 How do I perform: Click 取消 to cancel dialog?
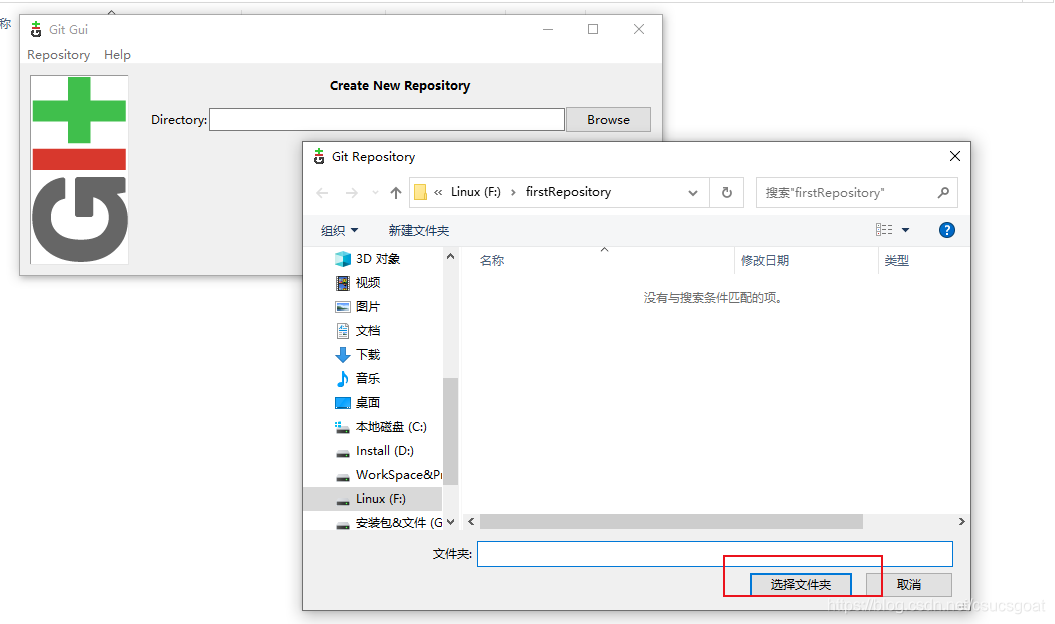pos(908,585)
